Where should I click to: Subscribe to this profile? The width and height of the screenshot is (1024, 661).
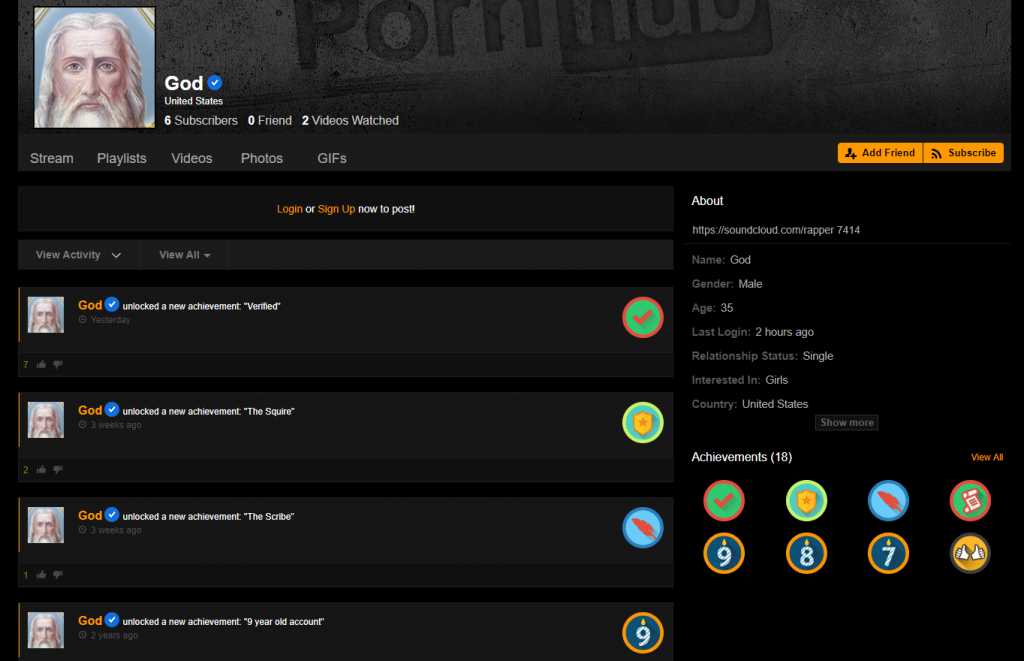tap(963, 153)
